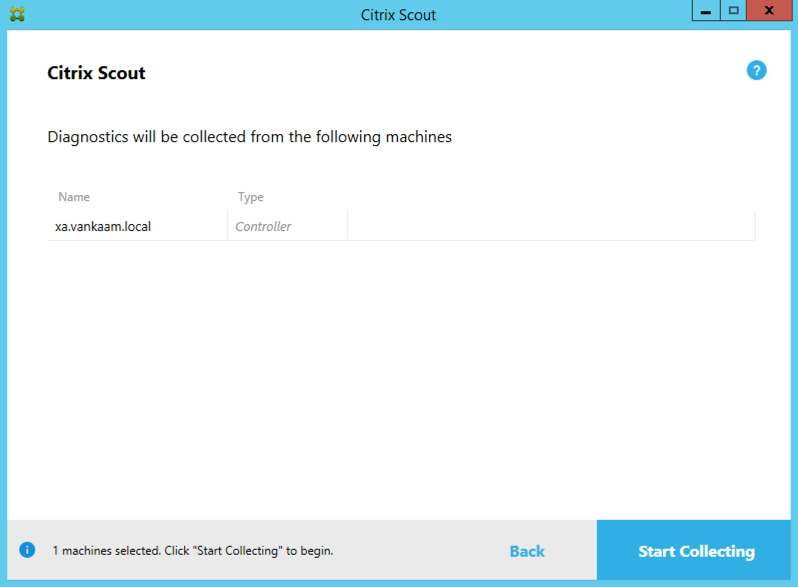Close the Citrix Scout window
The image size is (798, 587).
click(769, 11)
